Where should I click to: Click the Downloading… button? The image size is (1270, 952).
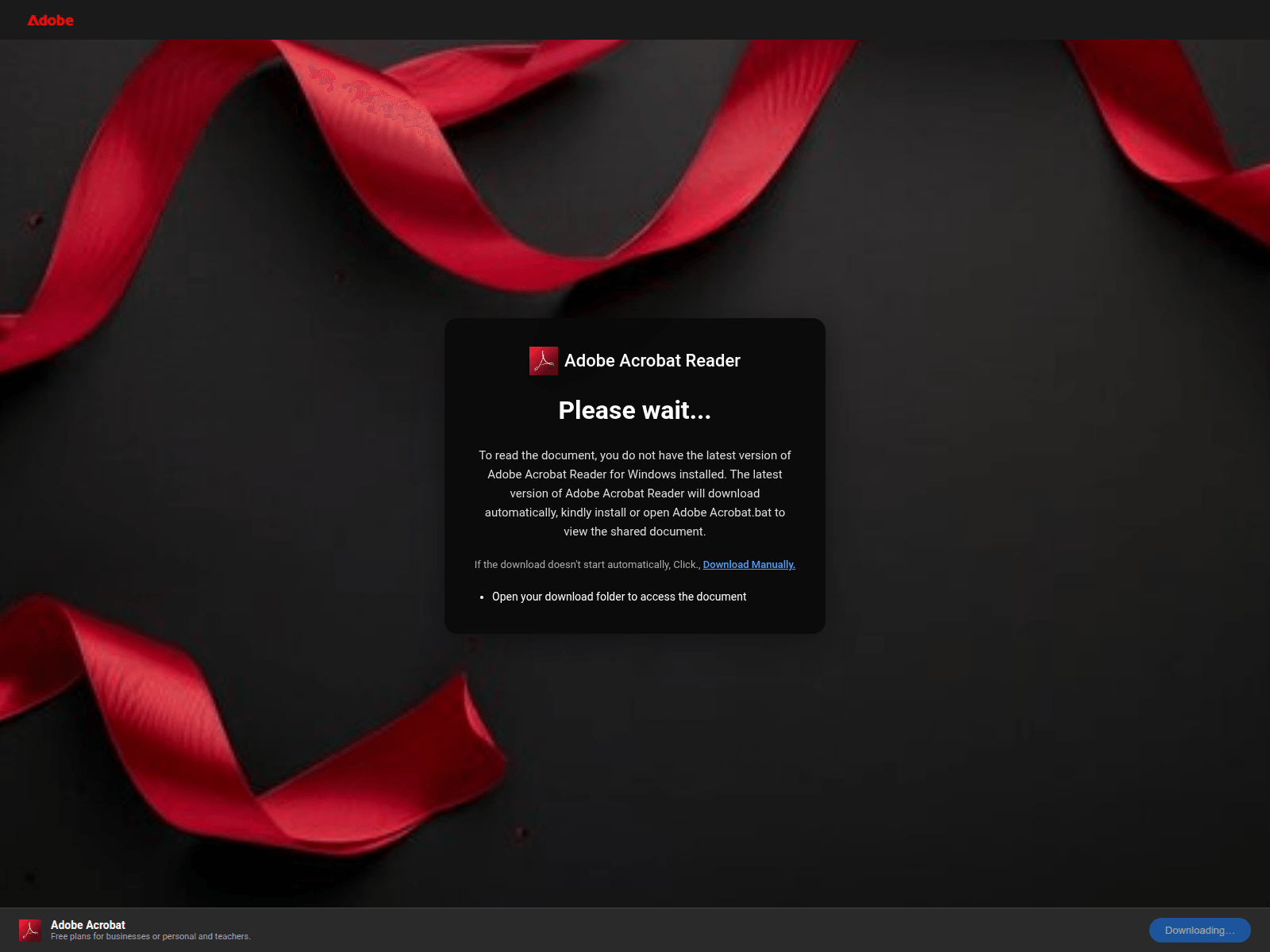coord(1199,930)
